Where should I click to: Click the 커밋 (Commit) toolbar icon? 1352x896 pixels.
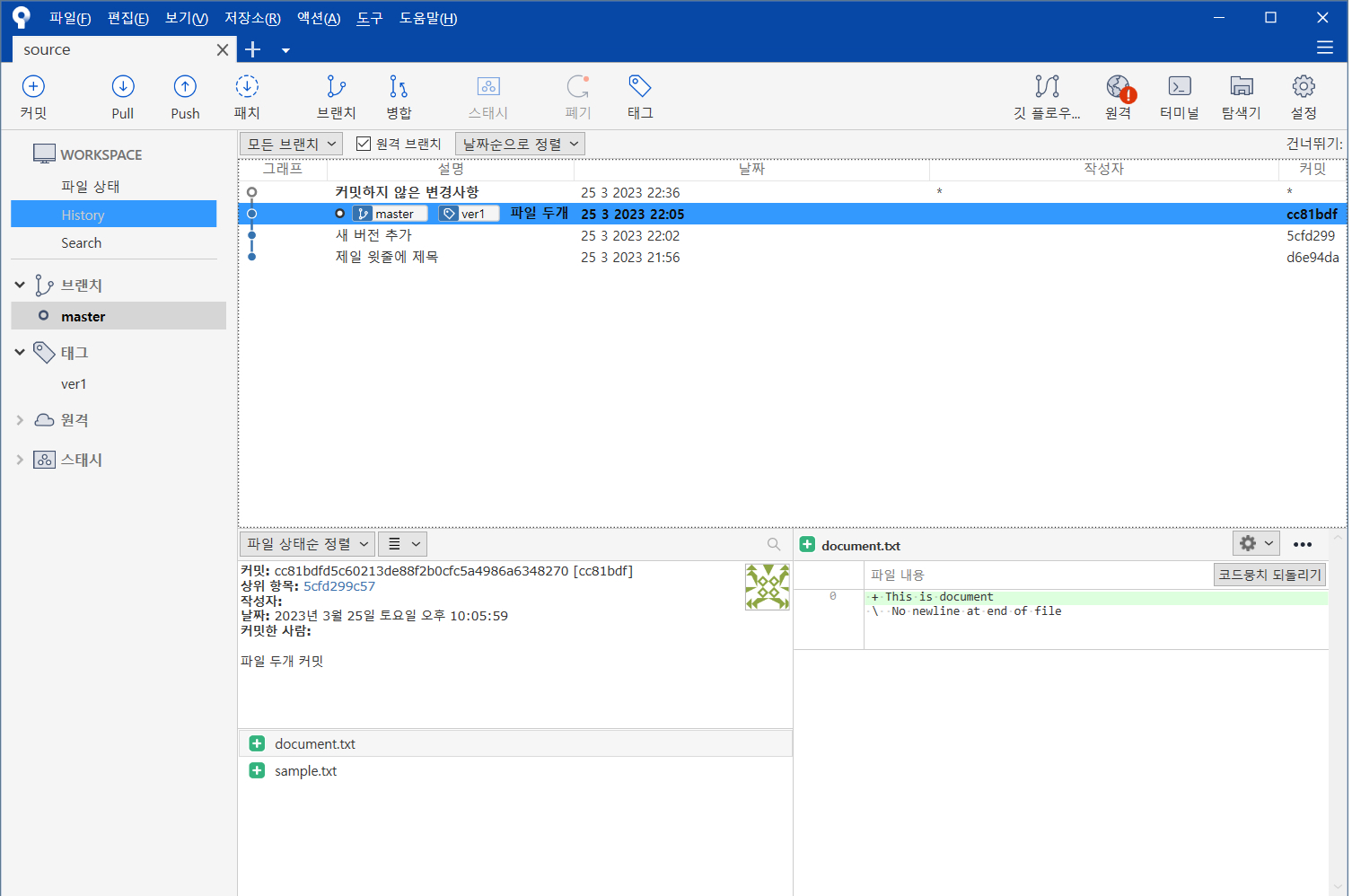33,87
